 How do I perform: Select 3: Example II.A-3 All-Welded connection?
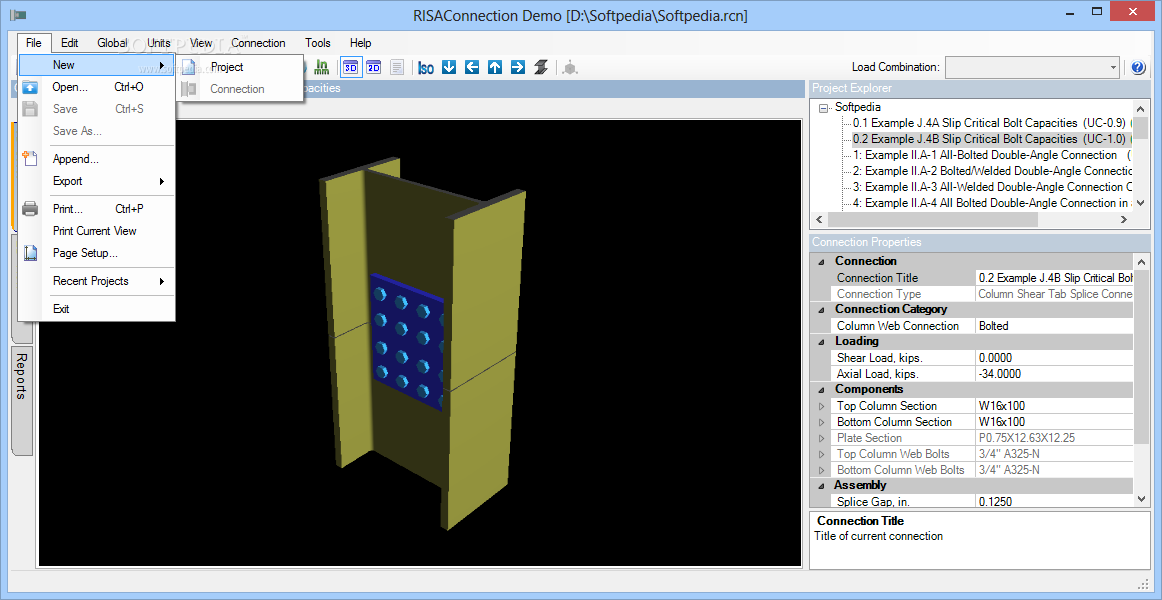[991, 187]
